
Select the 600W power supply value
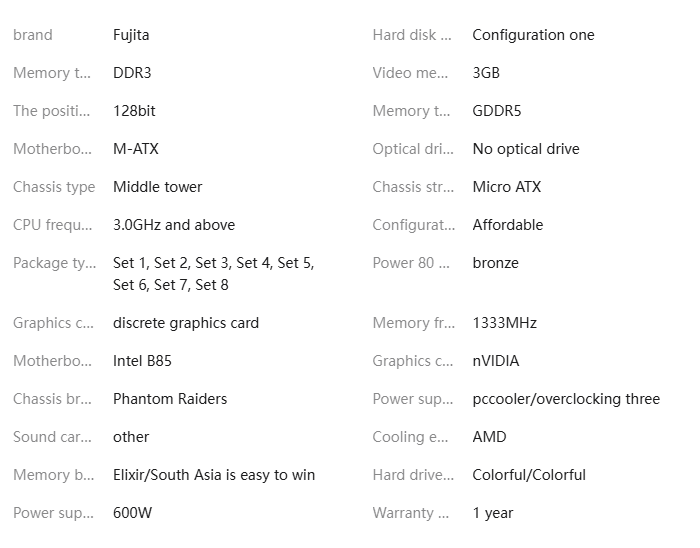(133, 513)
